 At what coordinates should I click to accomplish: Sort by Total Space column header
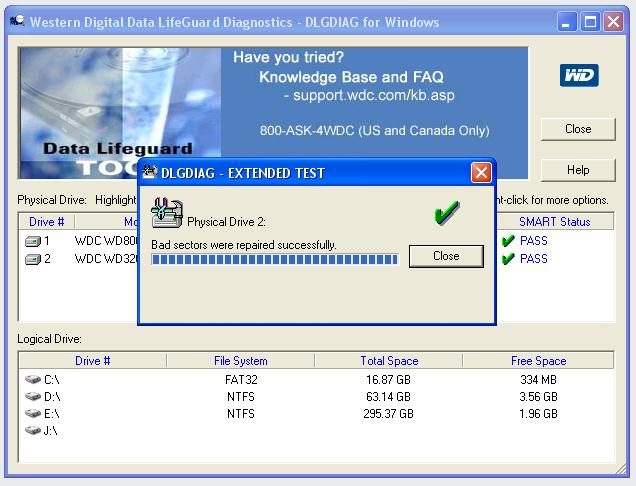[389, 361]
